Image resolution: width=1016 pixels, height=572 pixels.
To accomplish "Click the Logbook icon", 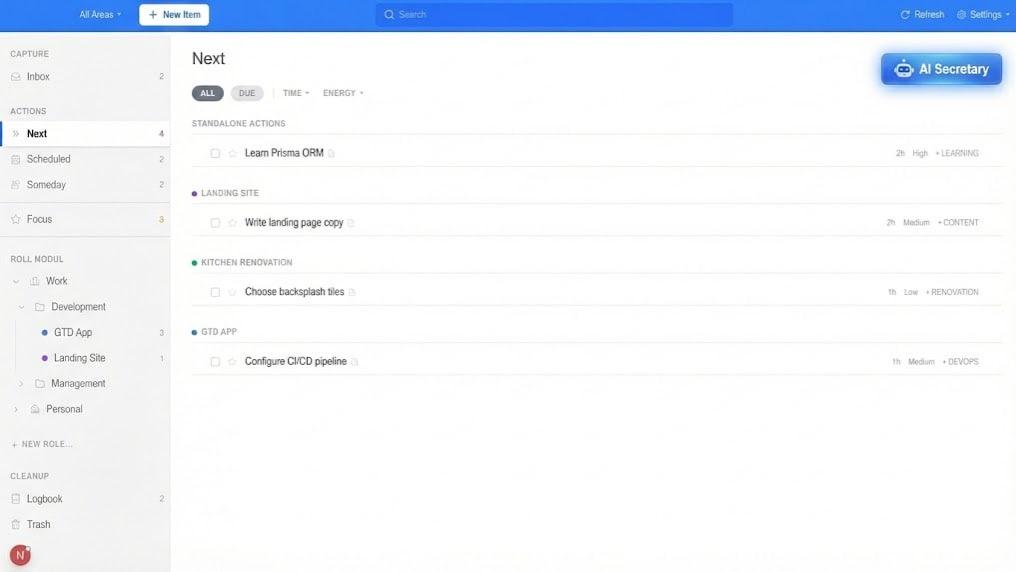I will 16,499.
